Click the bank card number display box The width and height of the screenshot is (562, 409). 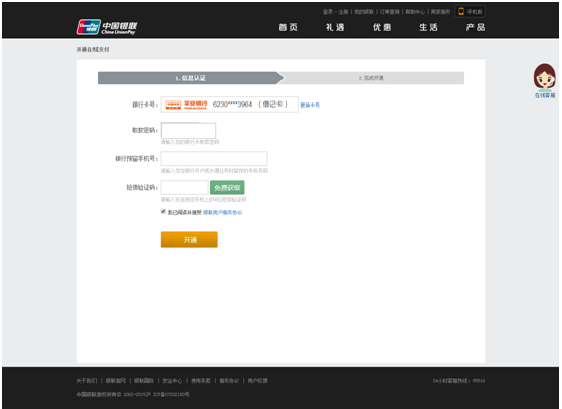click(x=230, y=104)
